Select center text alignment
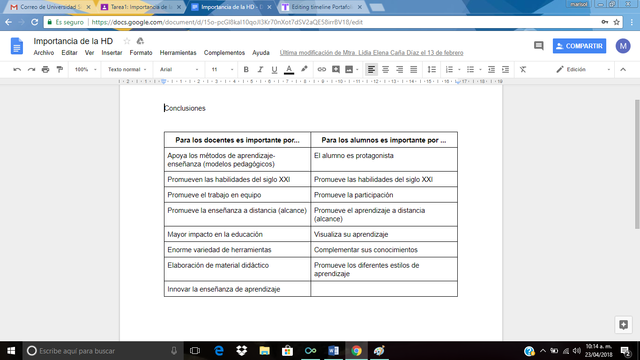This screenshot has height=360, width=640. pos(385,69)
